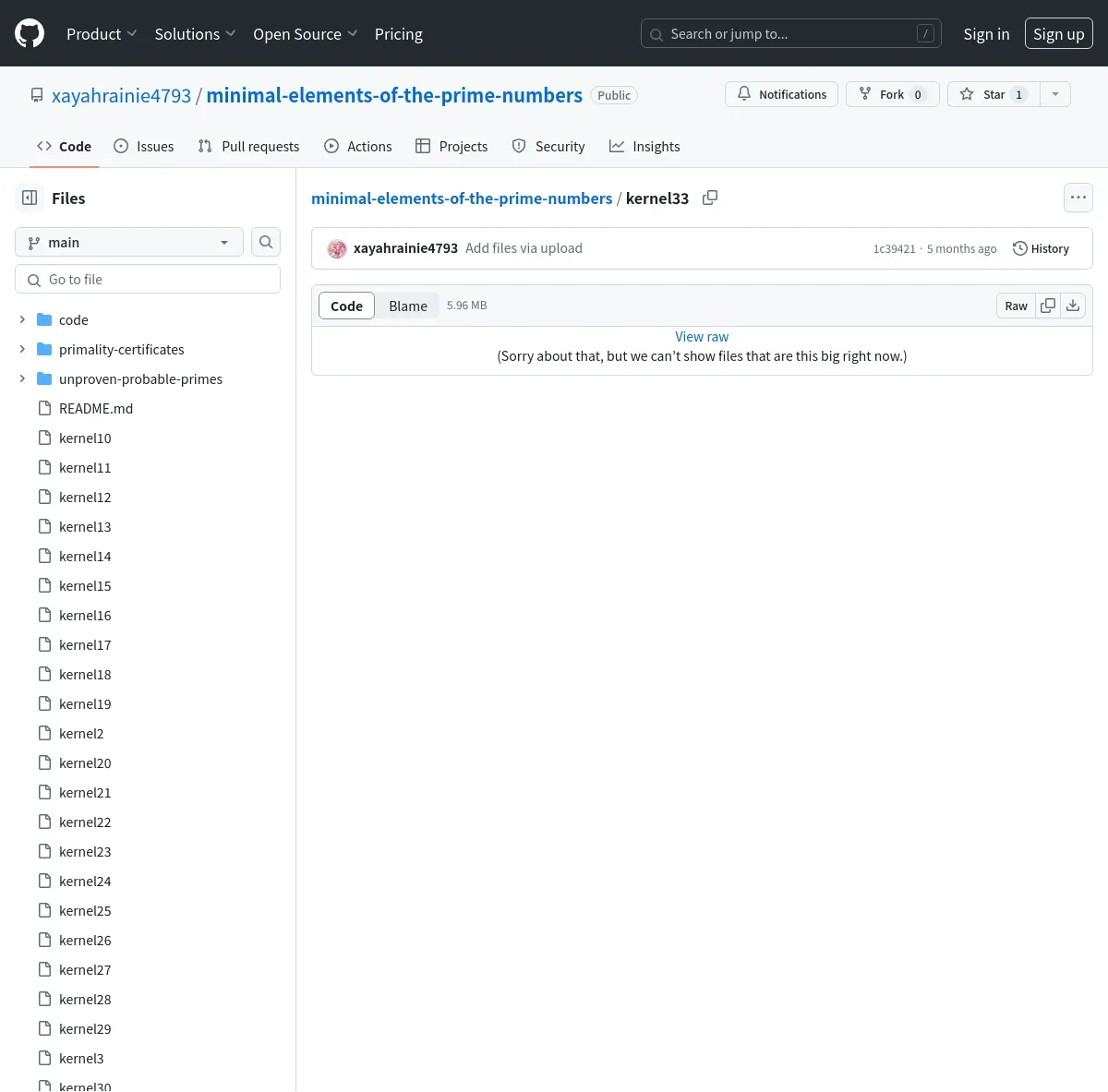
Task: Open xayahrainie4793 owner link in header
Action: pyautogui.click(x=121, y=95)
